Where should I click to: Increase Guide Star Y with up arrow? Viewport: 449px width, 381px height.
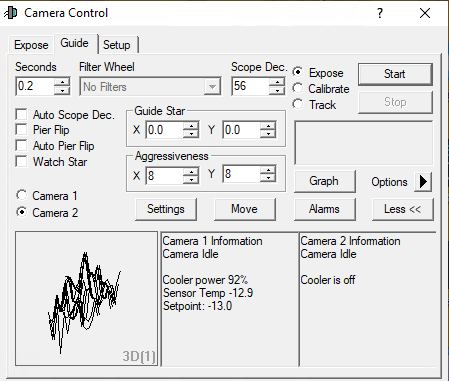[x=268, y=126]
